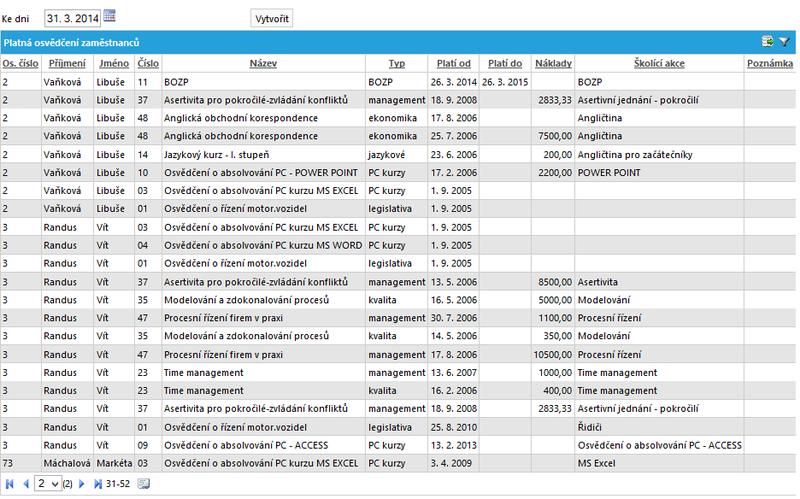
Task: Select Řidiči training cell
Action: tap(659, 428)
